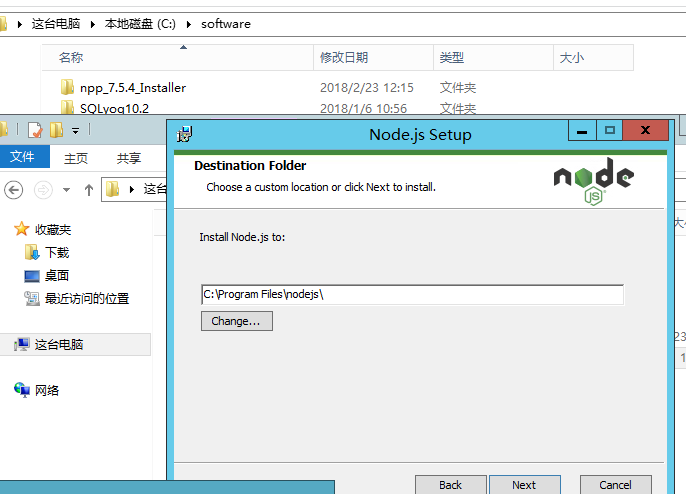Viewport: 686px width, 494px height.
Task: Click the 网络 network icon
Action: (x=21, y=389)
